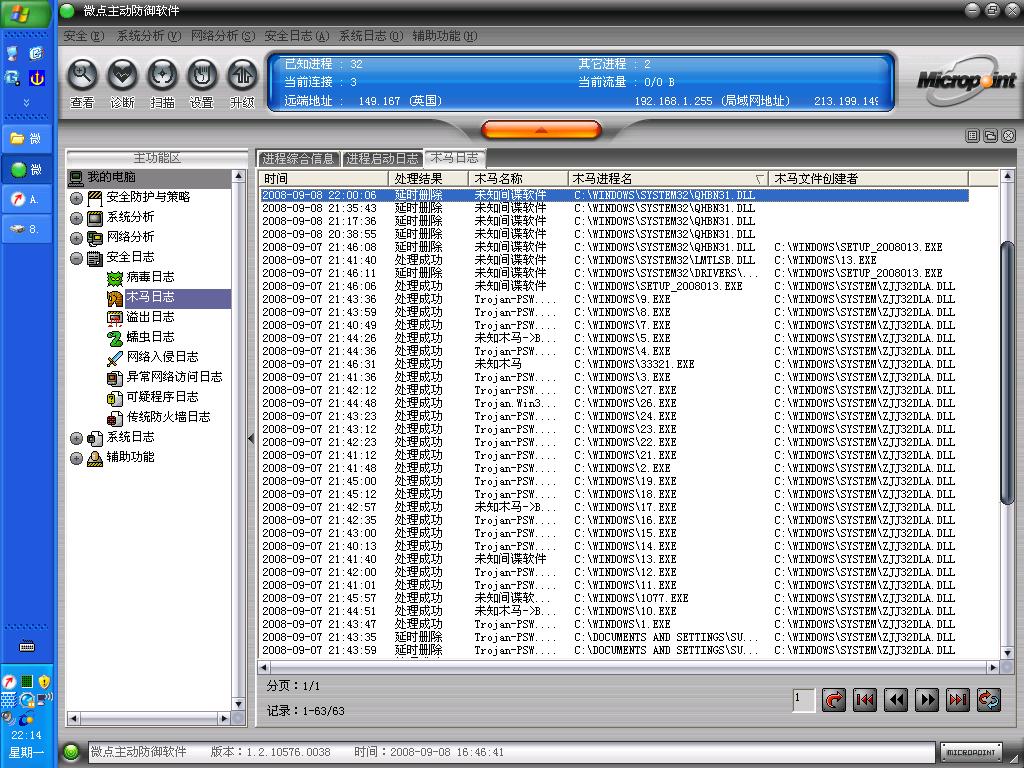Select log row 2008-09-08 21:35:43

click(614, 208)
